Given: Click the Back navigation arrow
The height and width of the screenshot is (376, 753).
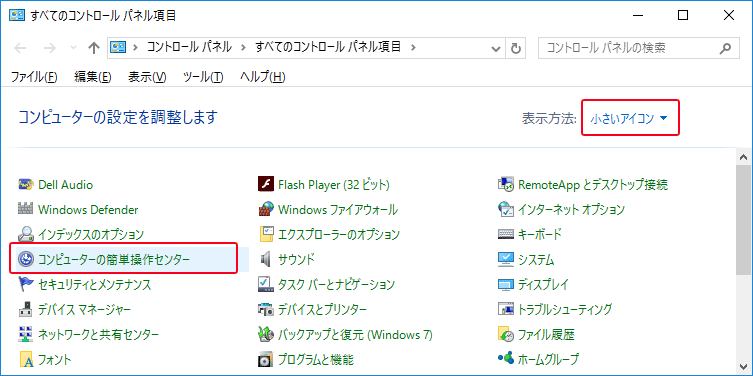Looking at the screenshot, I should [x=20, y=48].
